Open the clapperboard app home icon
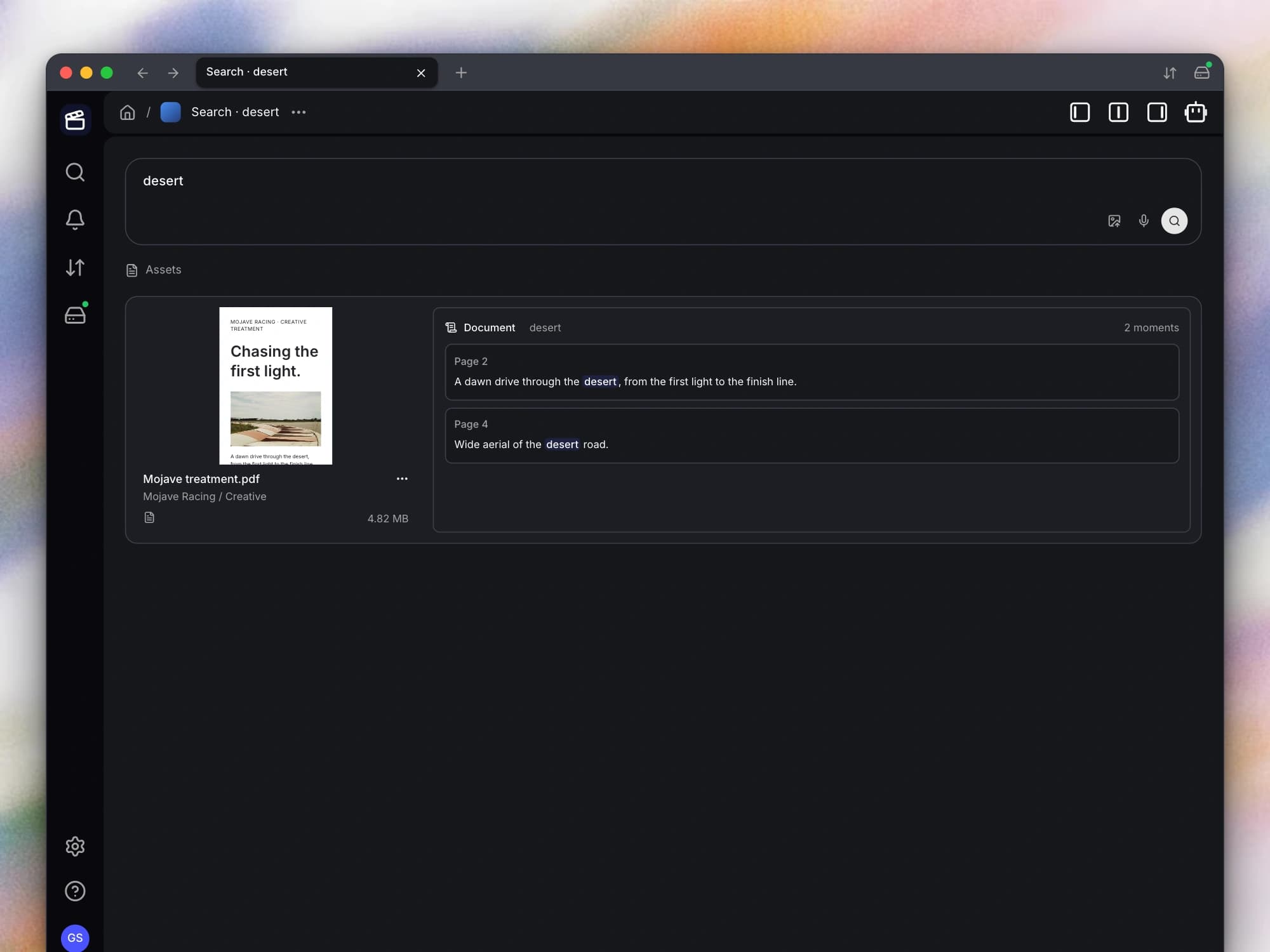This screenshot has width=1270, height=952. click(75, 119)
